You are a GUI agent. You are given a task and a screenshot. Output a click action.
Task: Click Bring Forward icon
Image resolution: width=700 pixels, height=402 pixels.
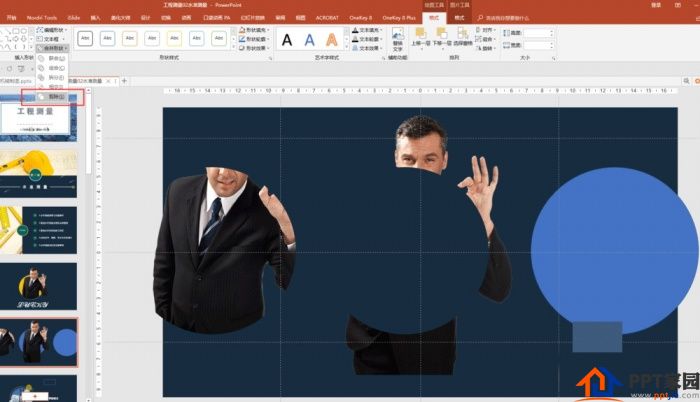pyautogui.click(x=421, y=38)
